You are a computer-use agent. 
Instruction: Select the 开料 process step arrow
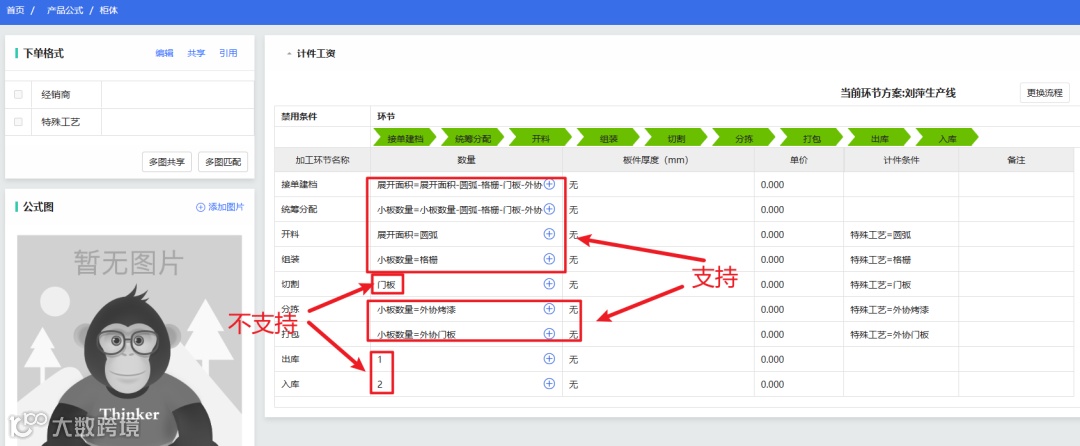(541, 138)
